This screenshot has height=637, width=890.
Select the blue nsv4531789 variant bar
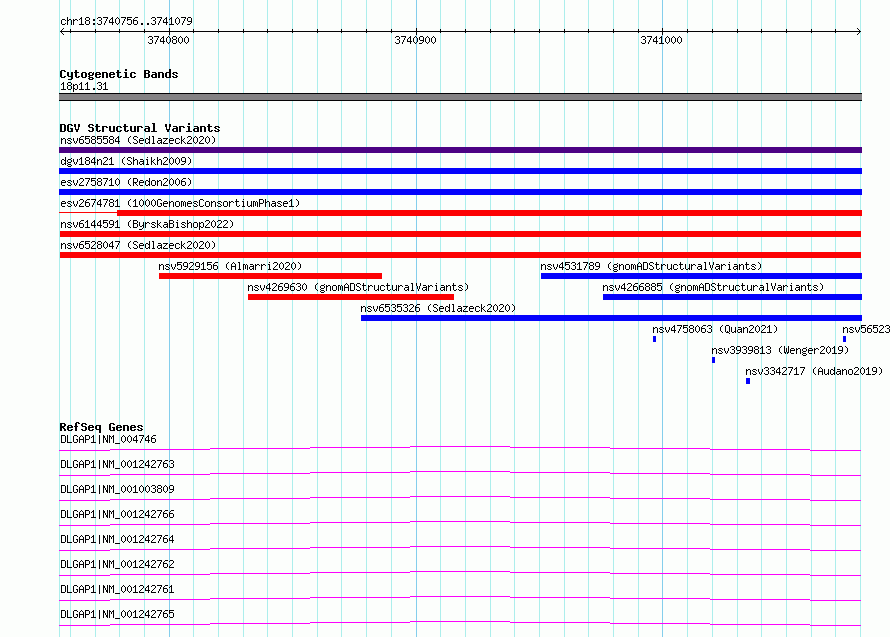point(702,276)
